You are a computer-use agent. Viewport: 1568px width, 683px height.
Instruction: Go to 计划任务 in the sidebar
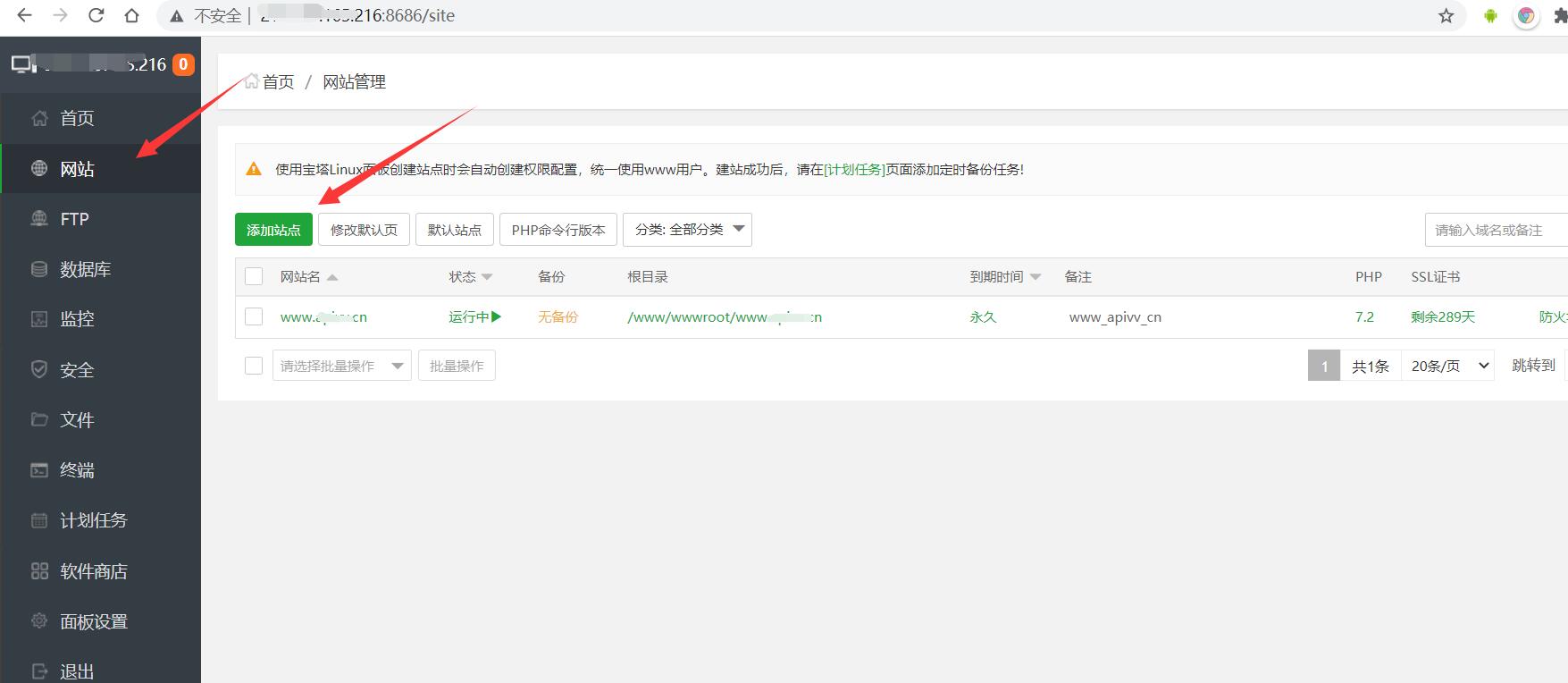tap(93, 520)
